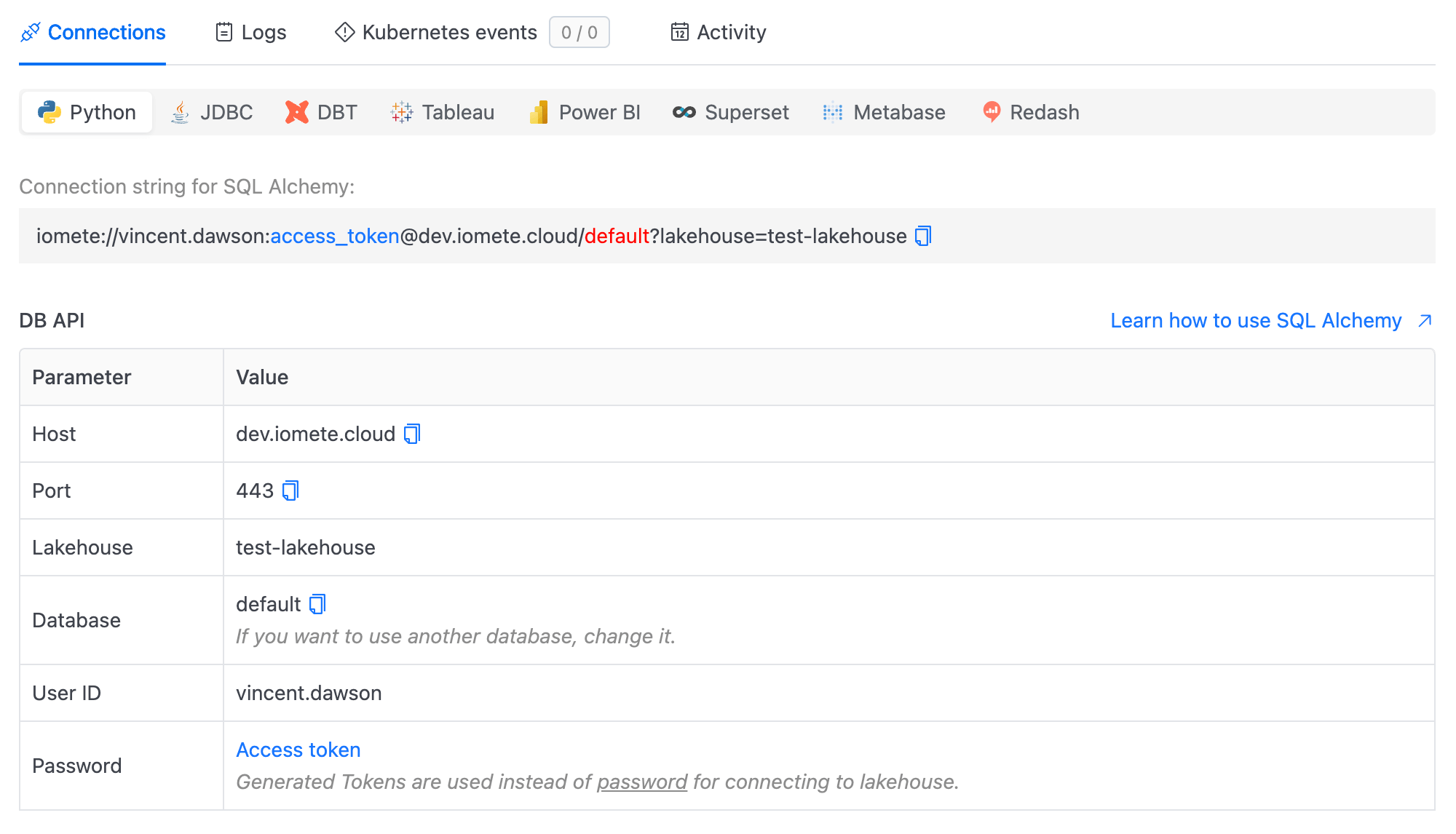Copy the Database default value
The image size is (1456, 834).
315,603
